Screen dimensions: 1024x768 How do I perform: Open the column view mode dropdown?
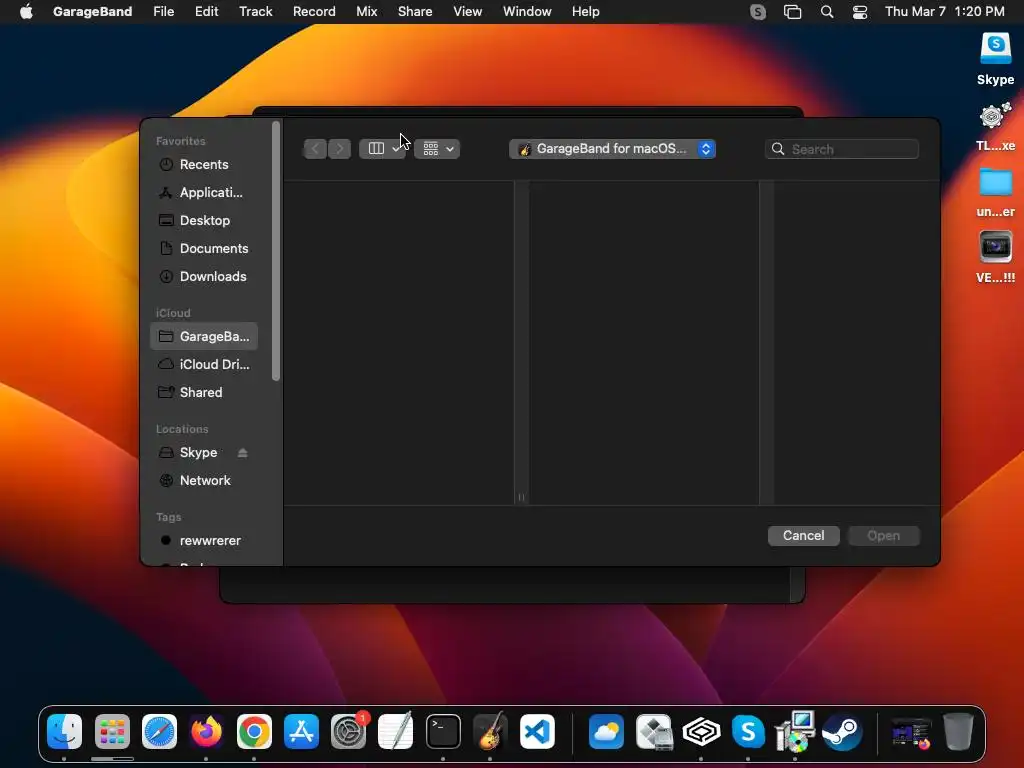tap(383, 149)
